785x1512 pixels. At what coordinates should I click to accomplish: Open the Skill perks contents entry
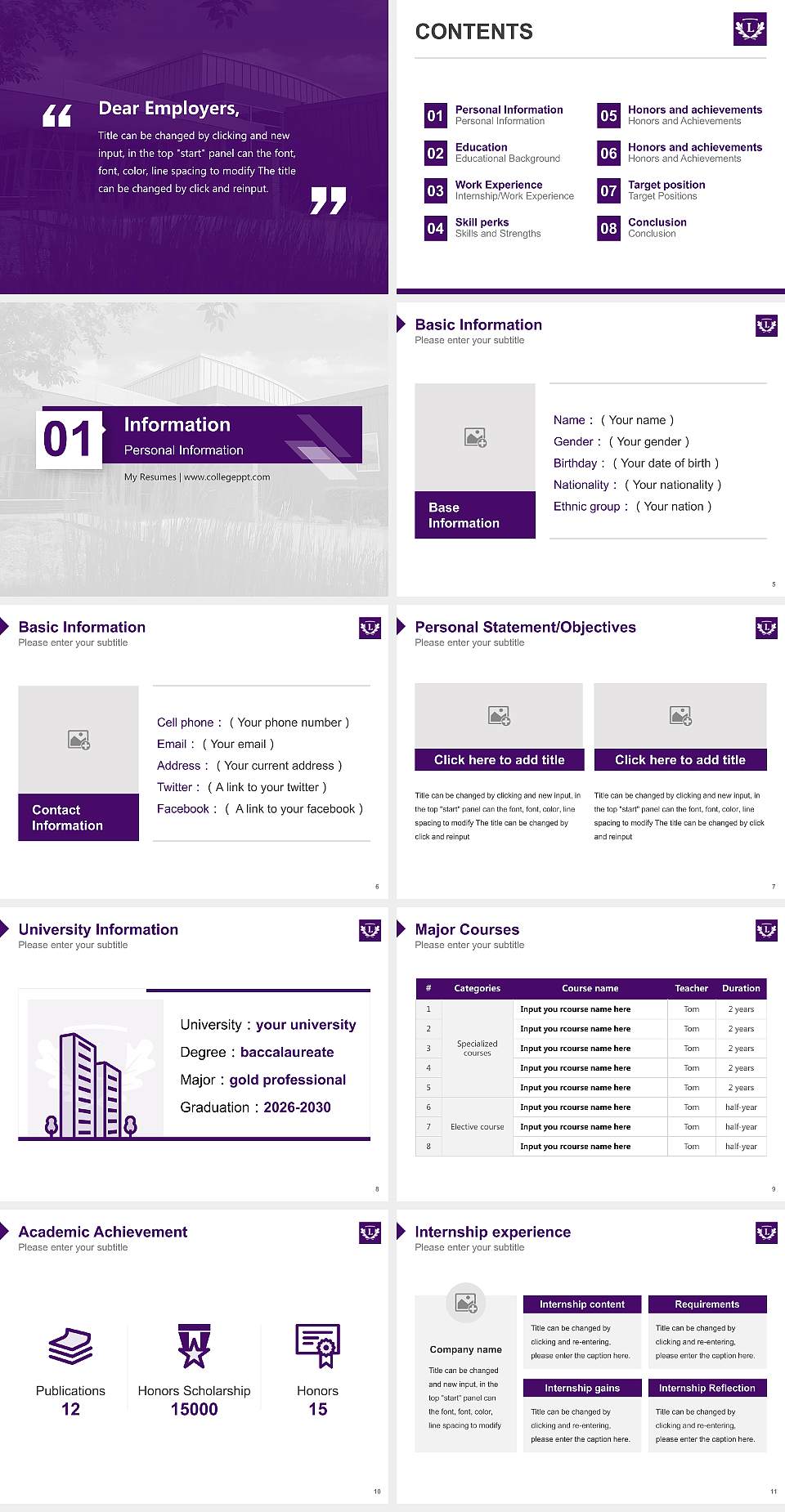(498, 228)
